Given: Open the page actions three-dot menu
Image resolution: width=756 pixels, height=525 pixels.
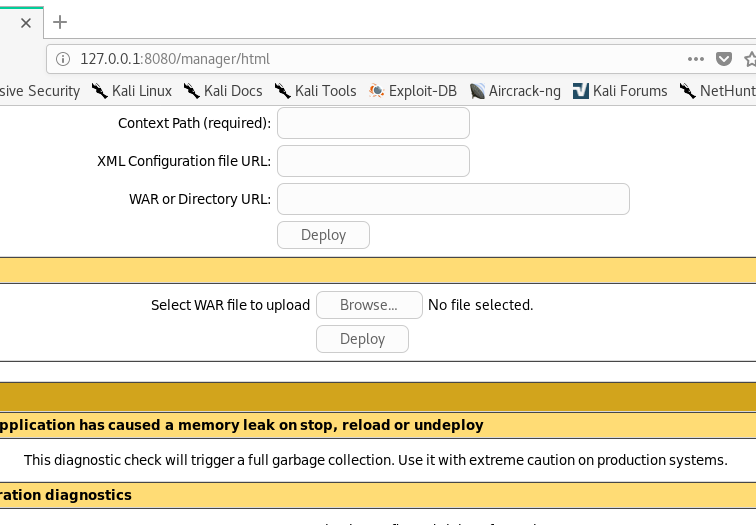Looking at the screenshot, I should tap(696, 59).
